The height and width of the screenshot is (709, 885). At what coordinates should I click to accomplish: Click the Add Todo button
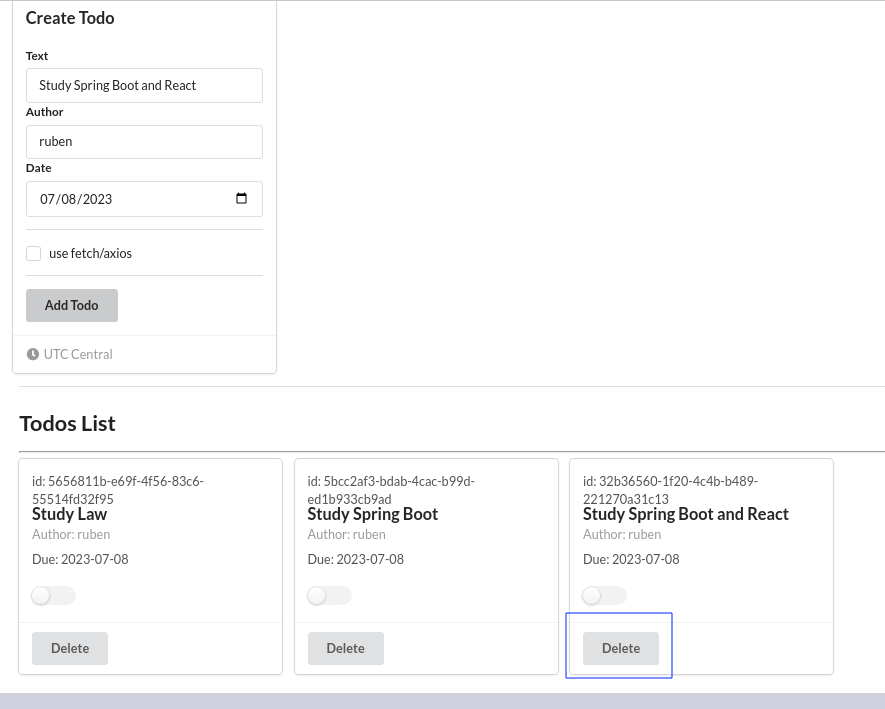click(72, 305)
